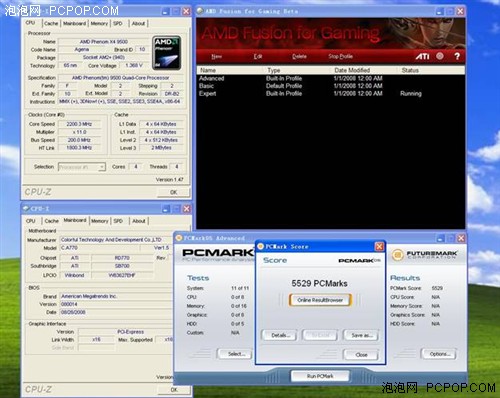The height and width of the screenshot is (398, 500).
Task: Click the Futuremark Corporation logo
Action: coord(424,255)
